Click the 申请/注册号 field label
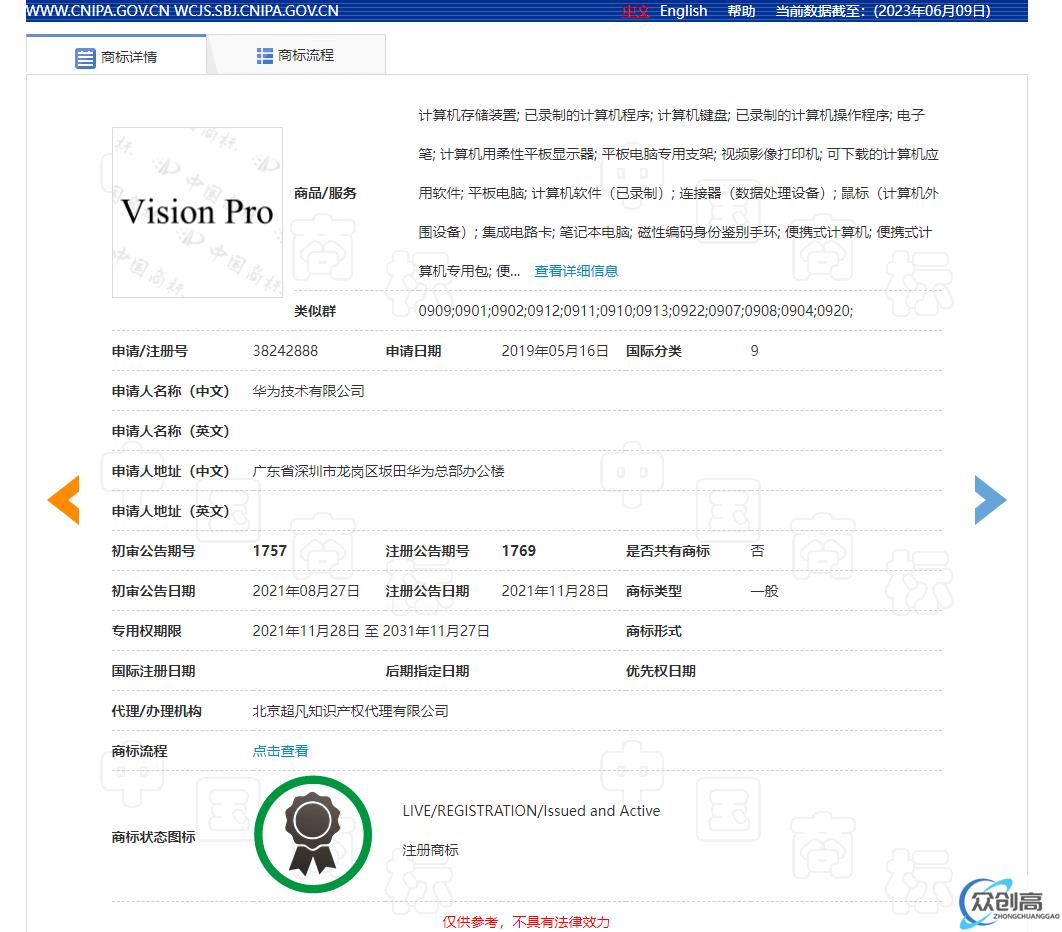Image resolution: width=1062 pixels, height=932 pixels. tap(150, 351)
